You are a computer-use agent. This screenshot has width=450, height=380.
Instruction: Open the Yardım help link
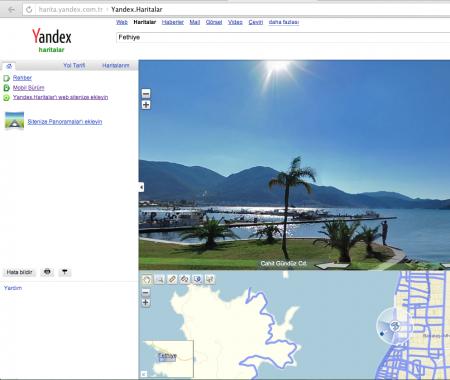[x=13, y=288]
